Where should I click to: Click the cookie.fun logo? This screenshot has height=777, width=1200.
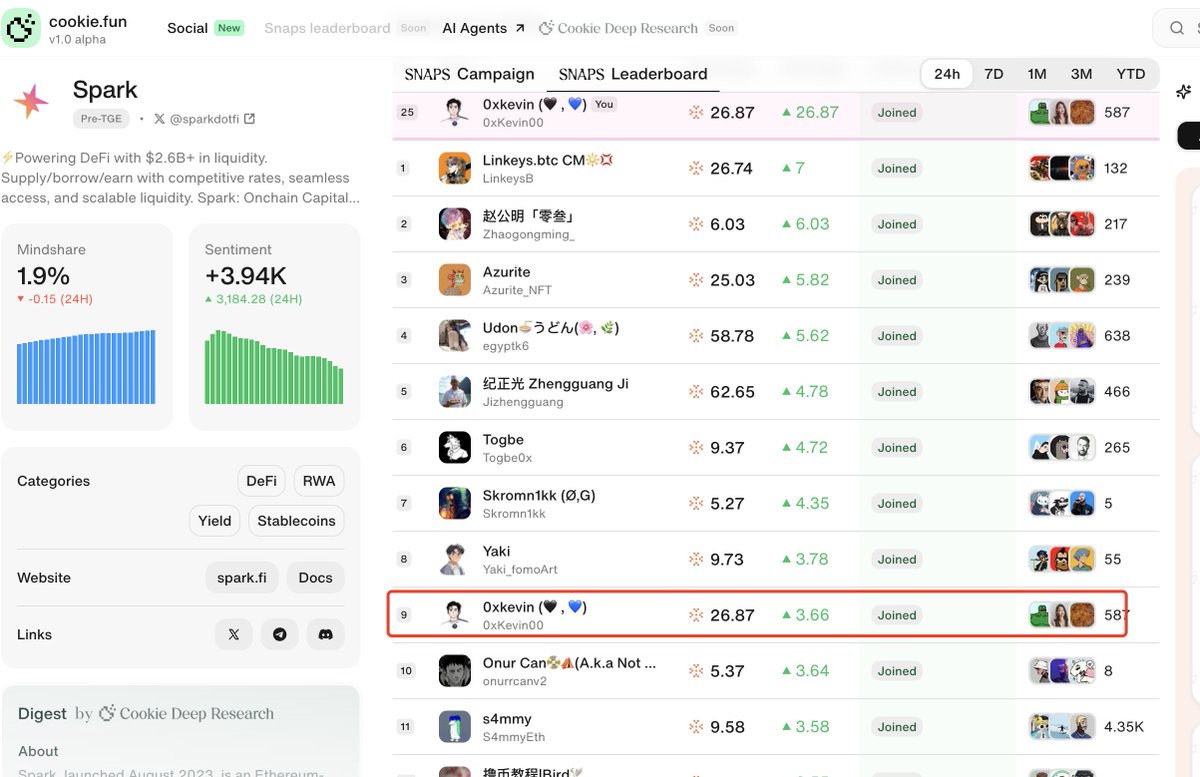coord(20,28)
